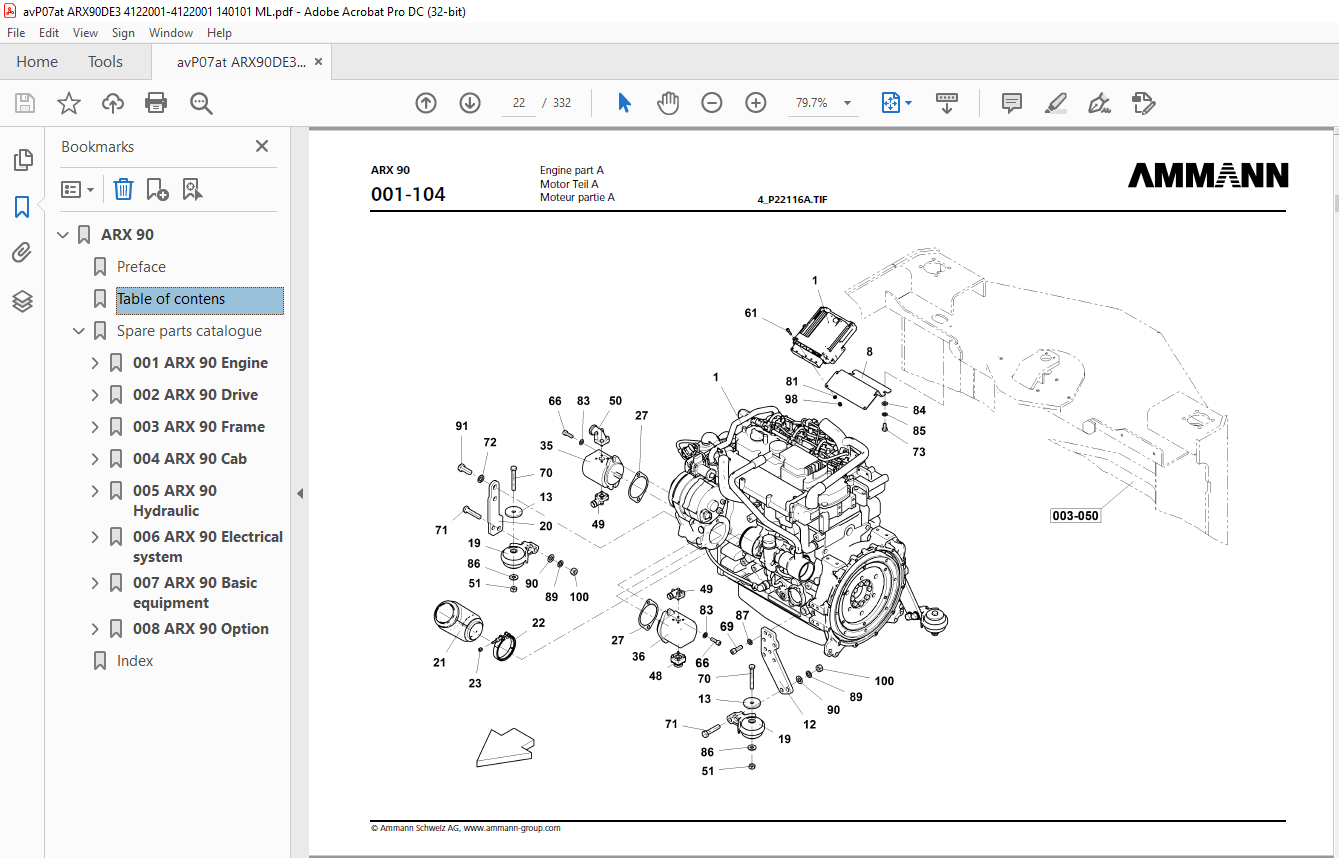Expand the 002 ARX 90 Drive bookmark
The height and width of the screenshot is (858, 1339).
pyautogui.click(x=96, y=395)
